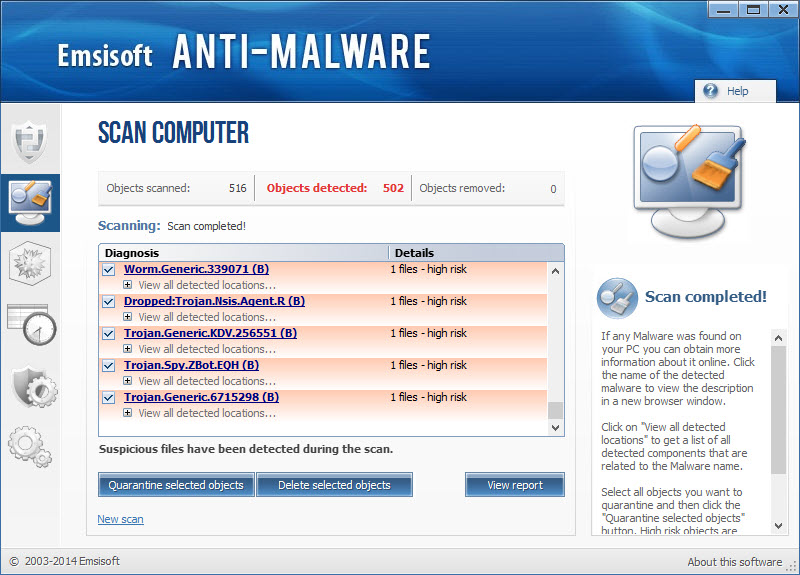Open the Configuration gears sidebar icon
This screenshot has height=575, width=800.
click(30, 446)
